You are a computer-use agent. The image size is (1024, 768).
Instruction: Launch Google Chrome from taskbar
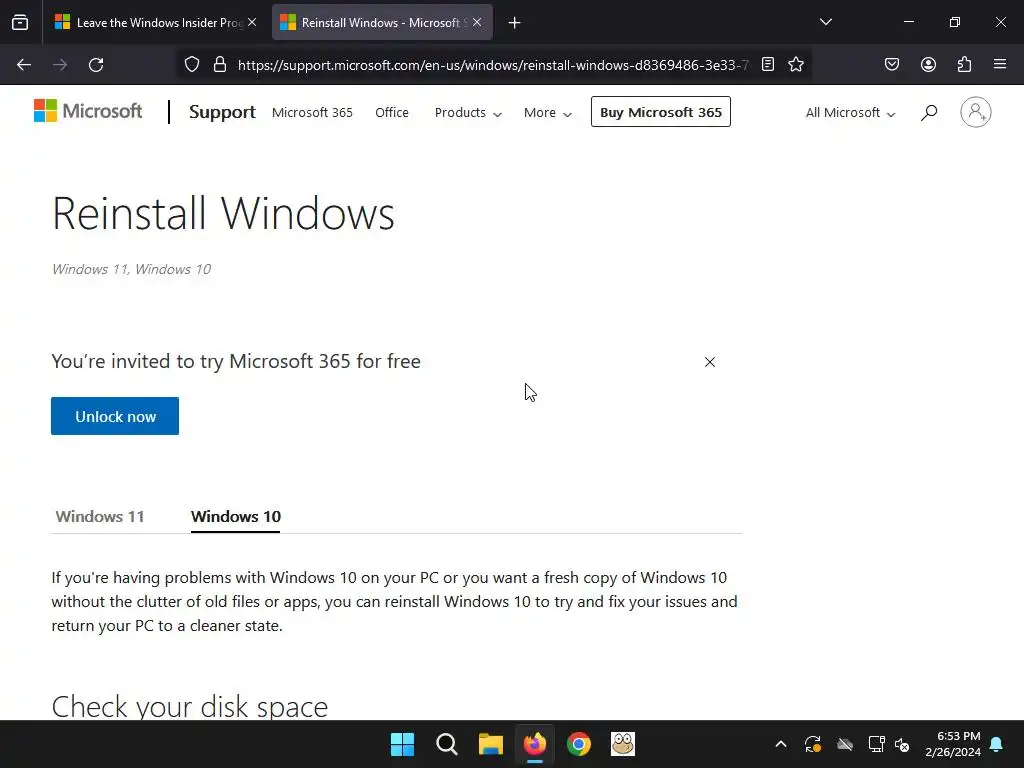(x=579, y=744)
